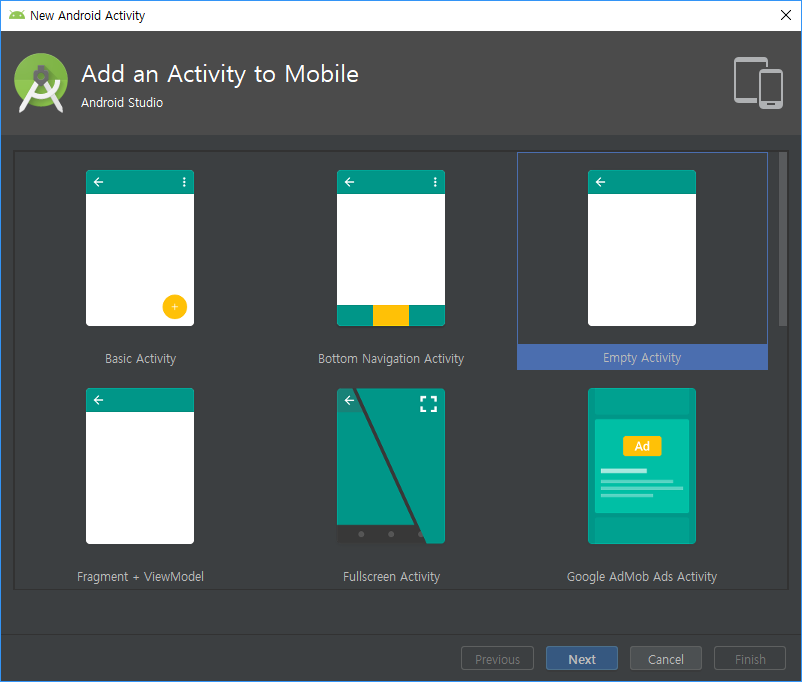
Task: Click the yellow bottom nav tab in preview
Action: tap(391, 315)
